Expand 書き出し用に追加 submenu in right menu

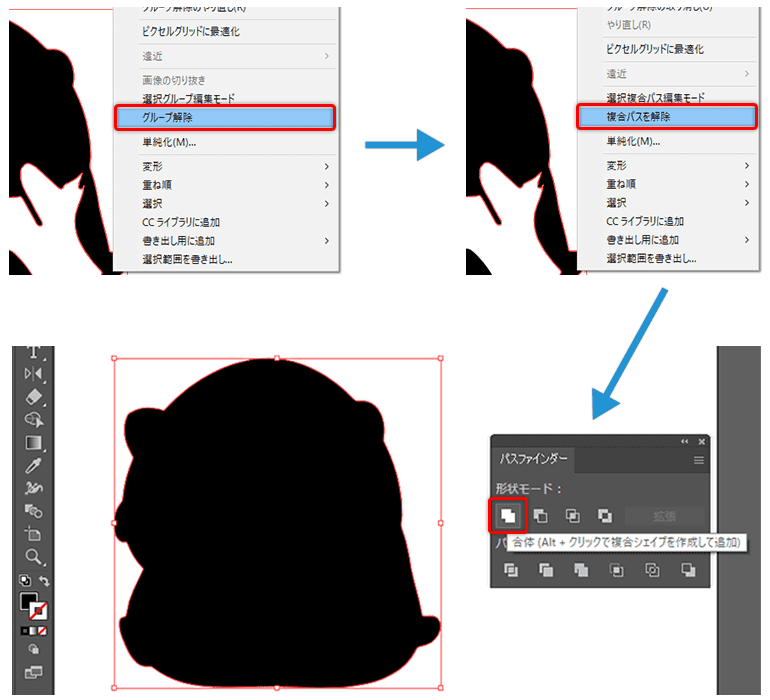point(668,240)
